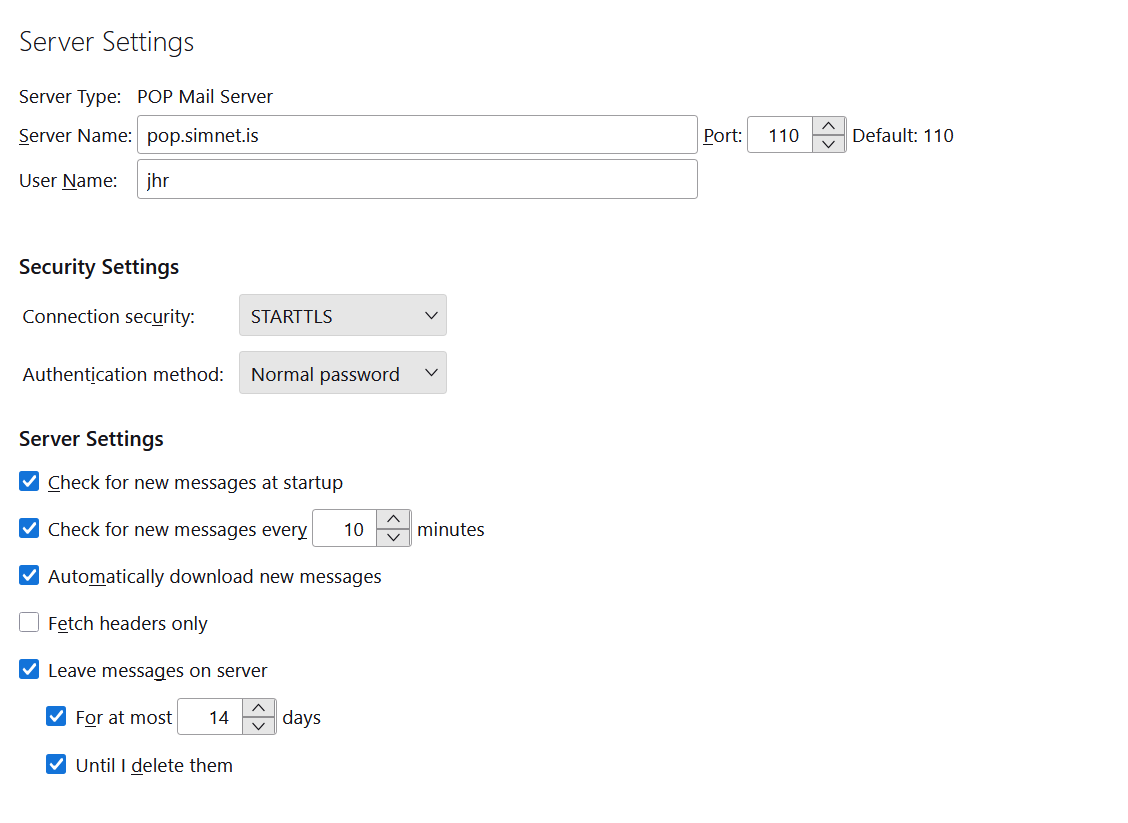Decrease the port number with down arrow
Viewport: 1128px width, 823px height.
tap(828, 144)
